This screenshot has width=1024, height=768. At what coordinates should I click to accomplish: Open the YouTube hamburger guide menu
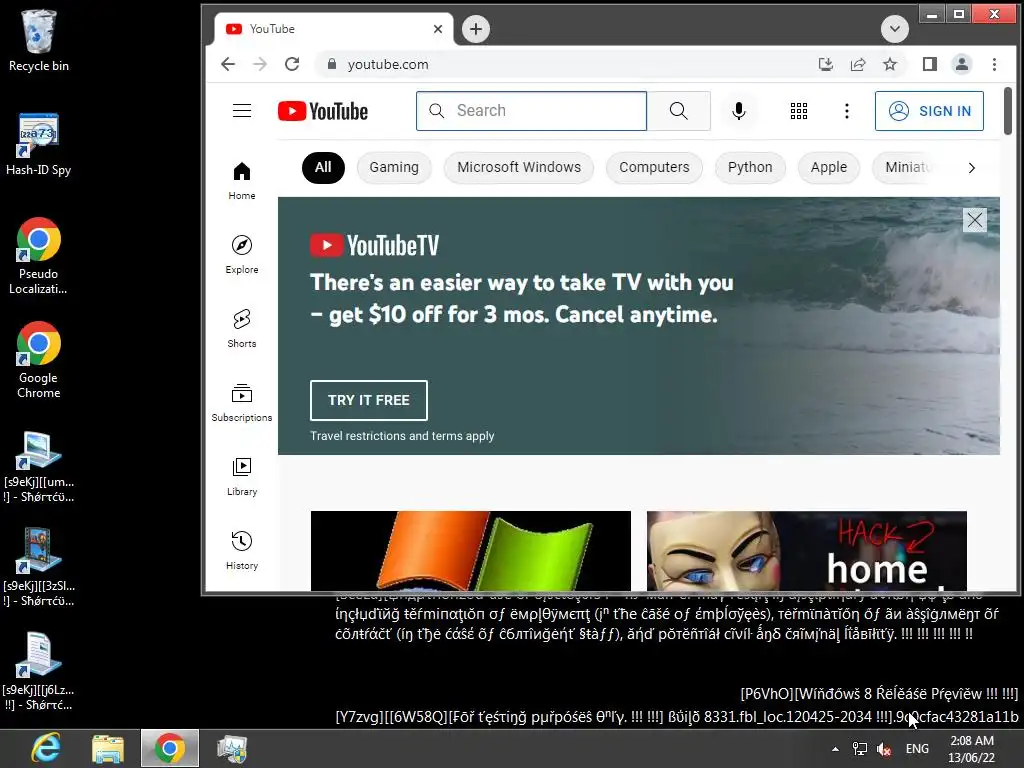click(x=242, y=111)
